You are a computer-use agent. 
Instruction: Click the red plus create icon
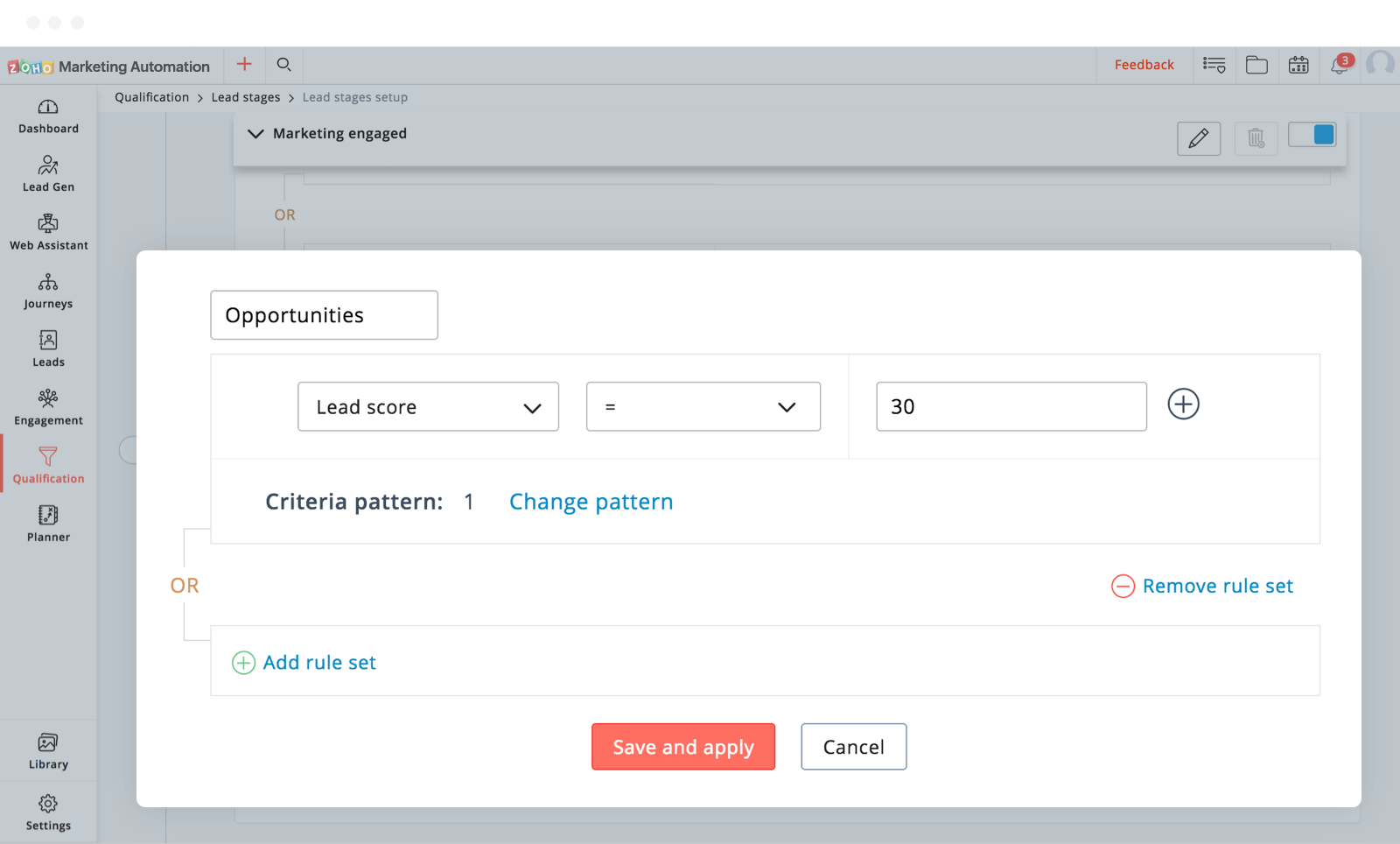[244, 64]
